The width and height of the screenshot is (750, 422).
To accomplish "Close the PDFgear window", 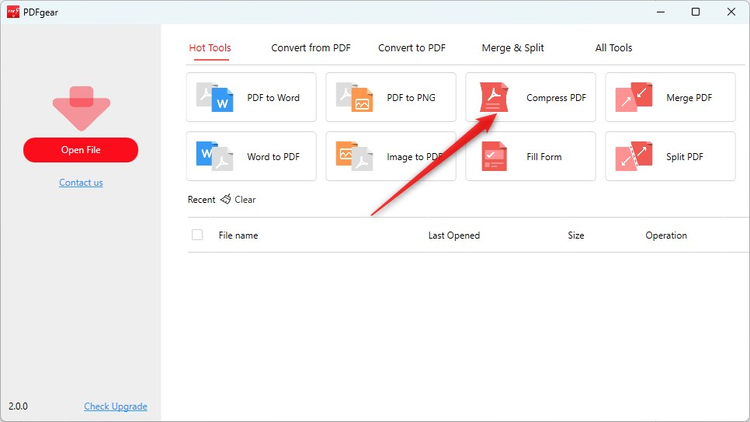I will click(x=731, y=12).
